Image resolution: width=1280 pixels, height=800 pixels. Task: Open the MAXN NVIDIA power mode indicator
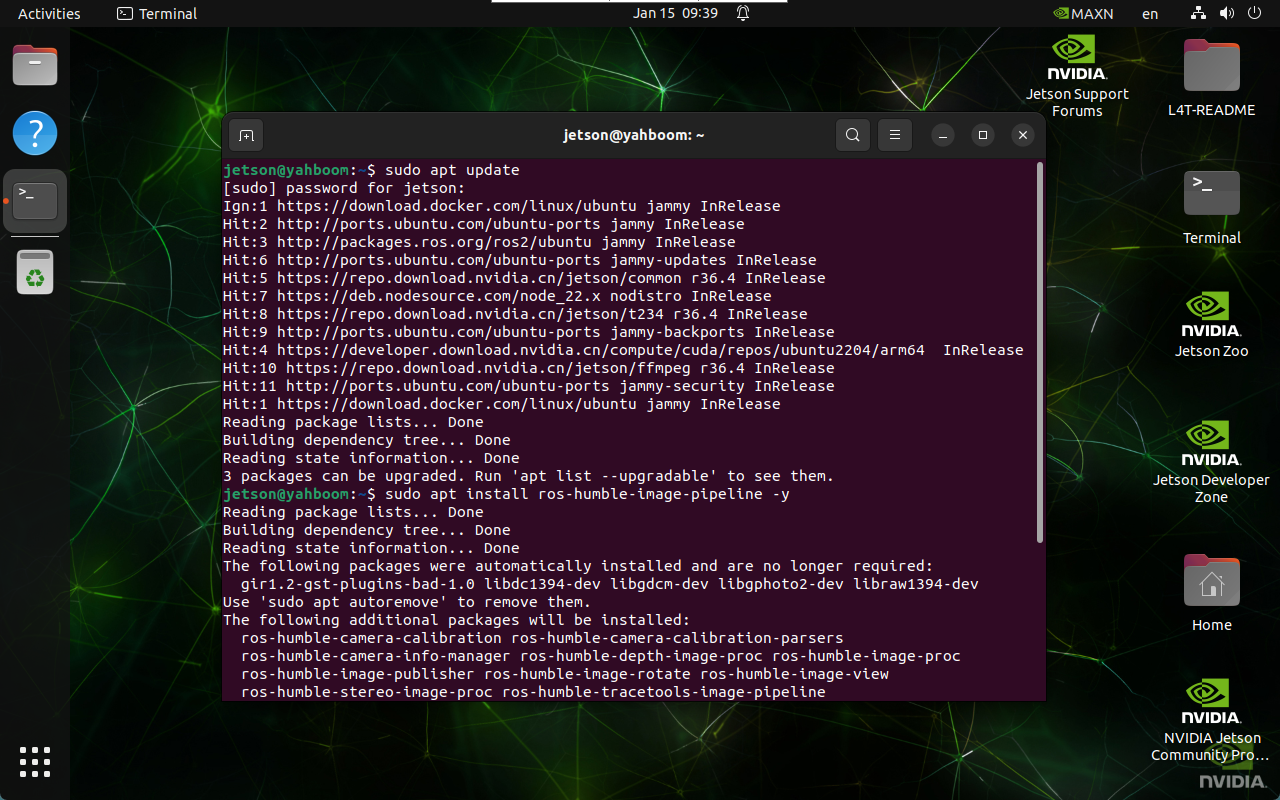(x=1083, y=14)
